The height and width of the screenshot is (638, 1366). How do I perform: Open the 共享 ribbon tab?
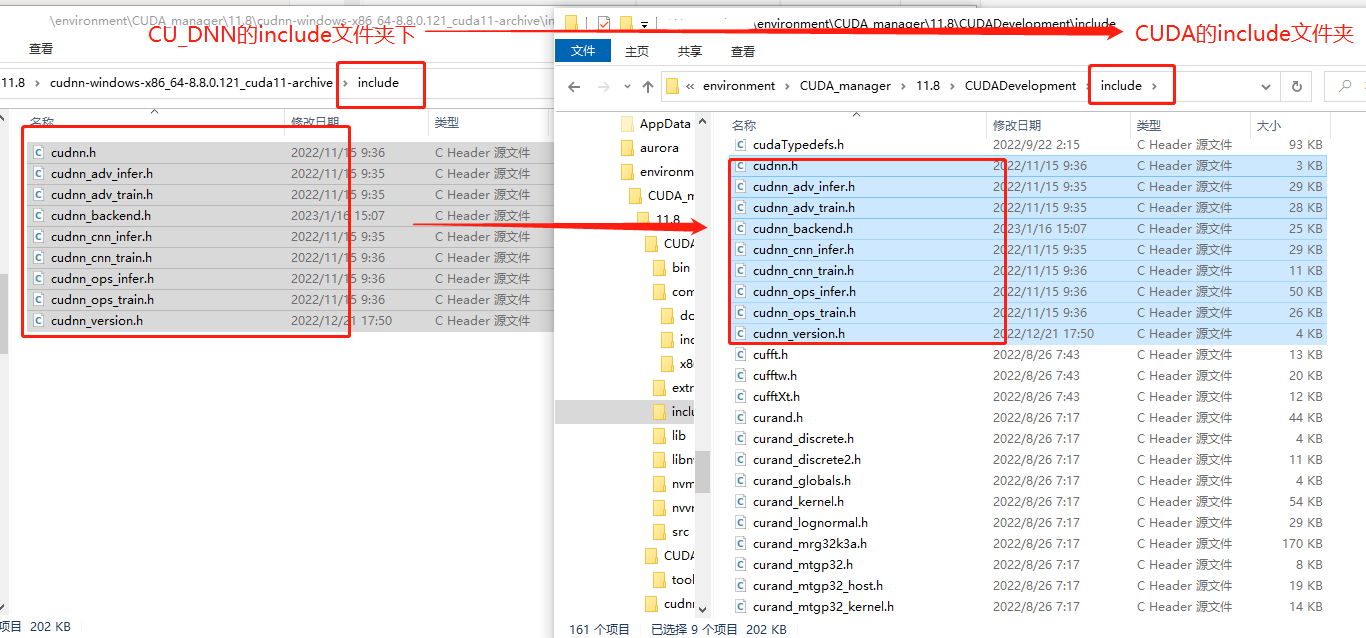690,51
